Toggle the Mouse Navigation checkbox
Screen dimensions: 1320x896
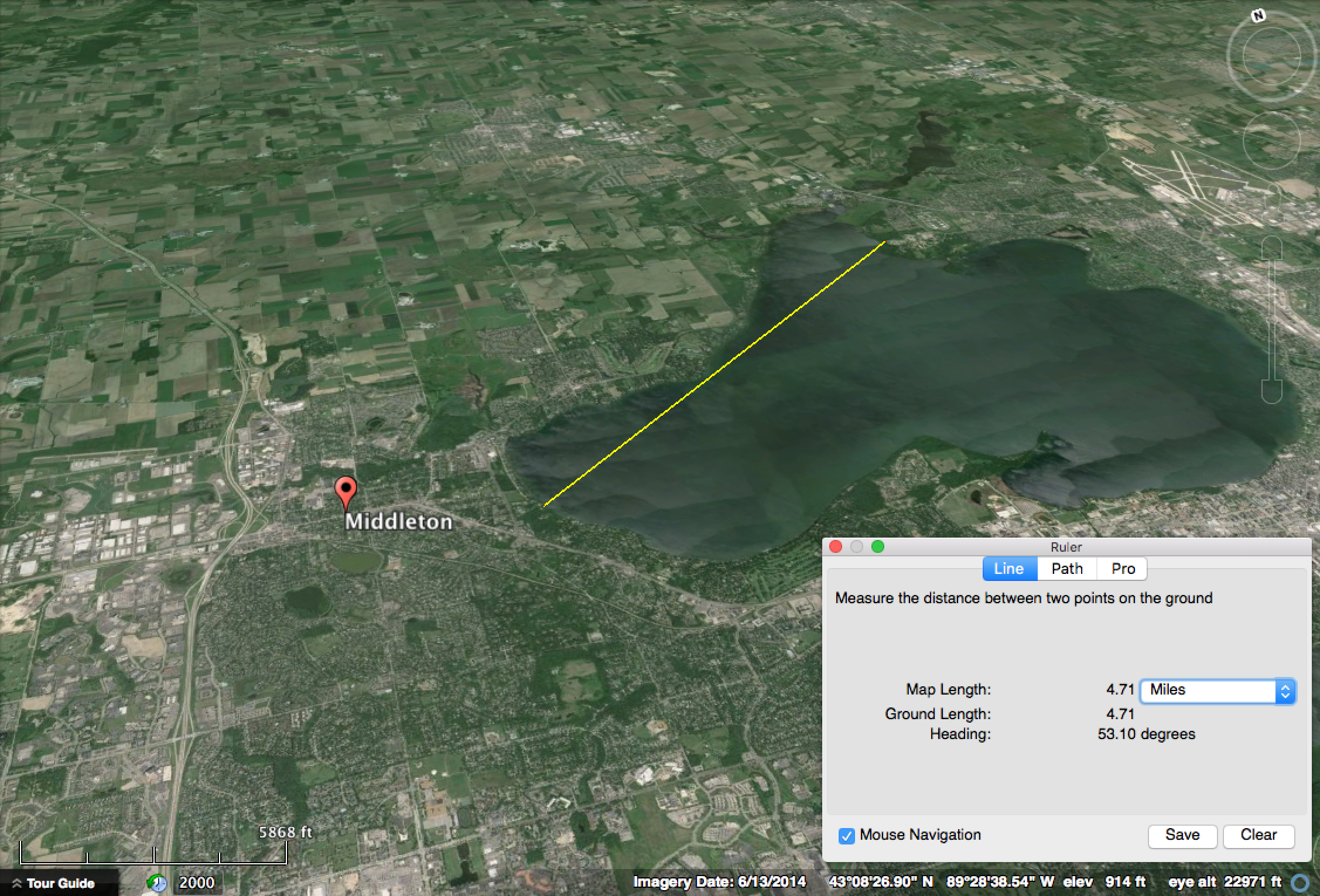tap(846, 836)
